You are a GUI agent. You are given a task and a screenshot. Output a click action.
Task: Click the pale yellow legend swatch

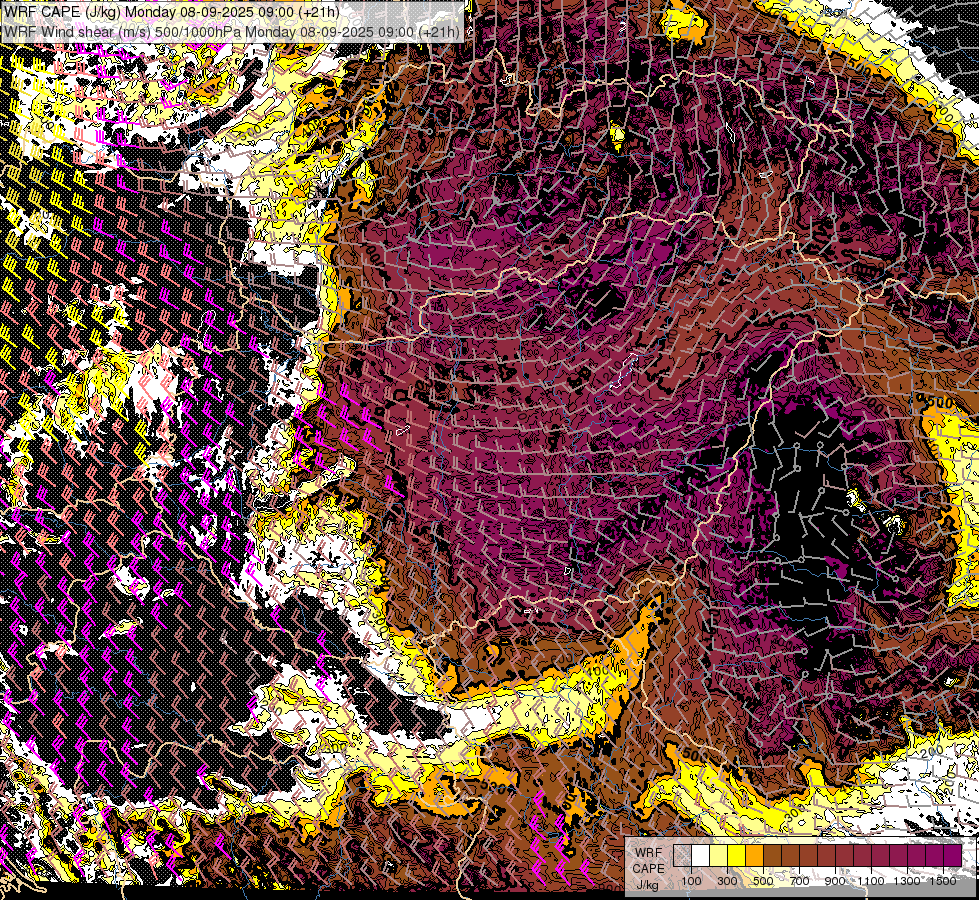[719, 855]
